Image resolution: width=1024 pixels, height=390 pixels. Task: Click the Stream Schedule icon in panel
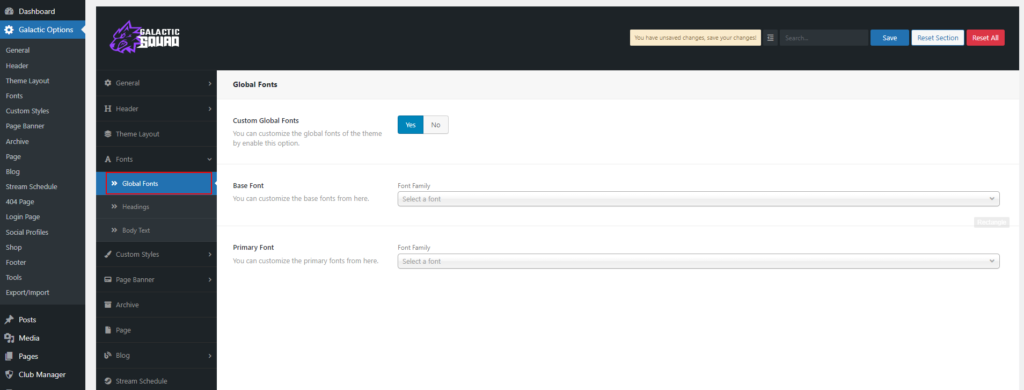click(x=108, y=381)
